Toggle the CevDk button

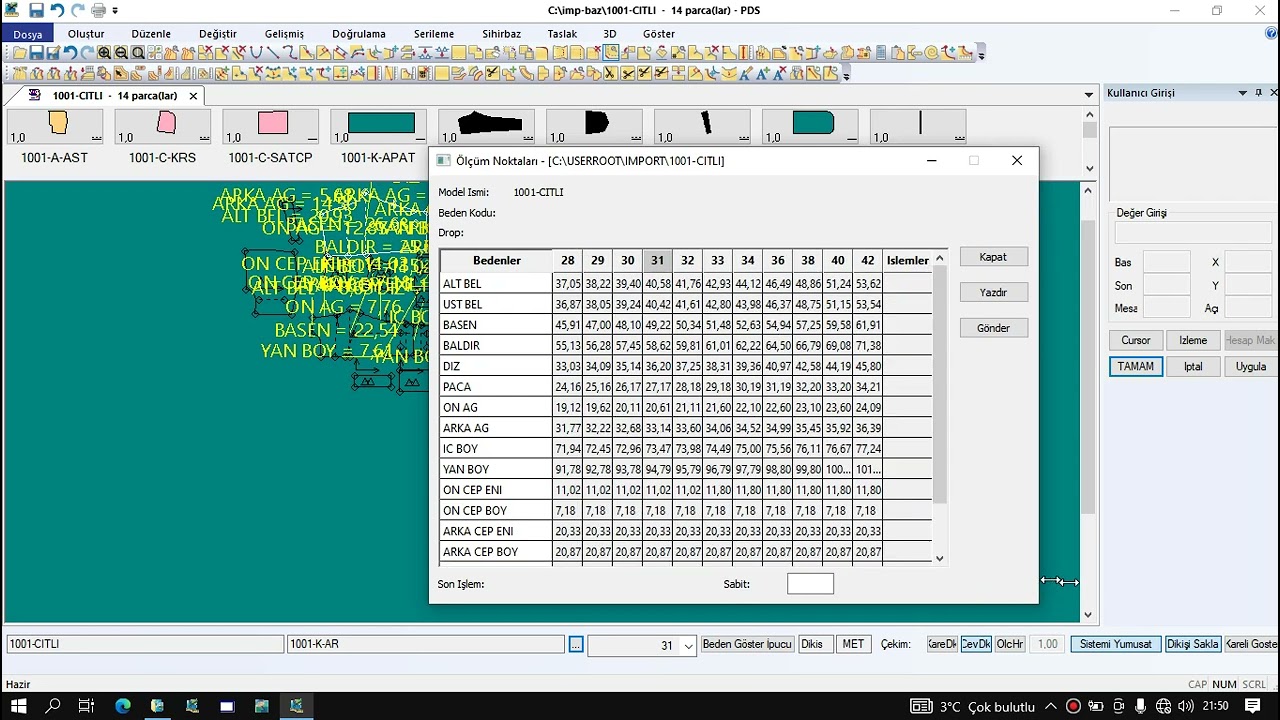pos(976,645)
